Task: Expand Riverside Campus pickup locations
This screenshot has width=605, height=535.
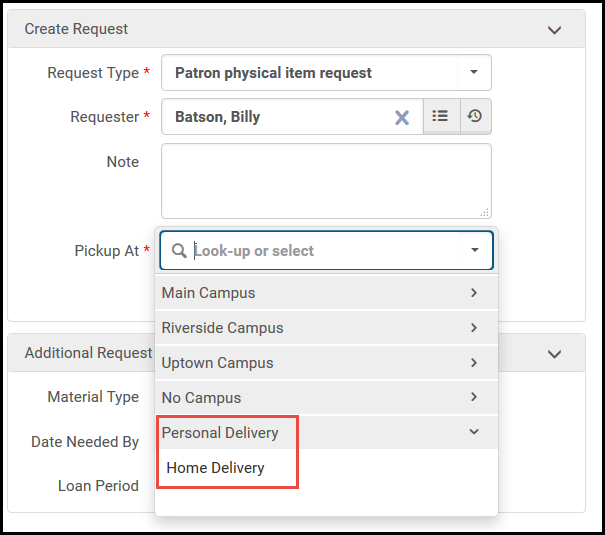Action: point(326,328)
